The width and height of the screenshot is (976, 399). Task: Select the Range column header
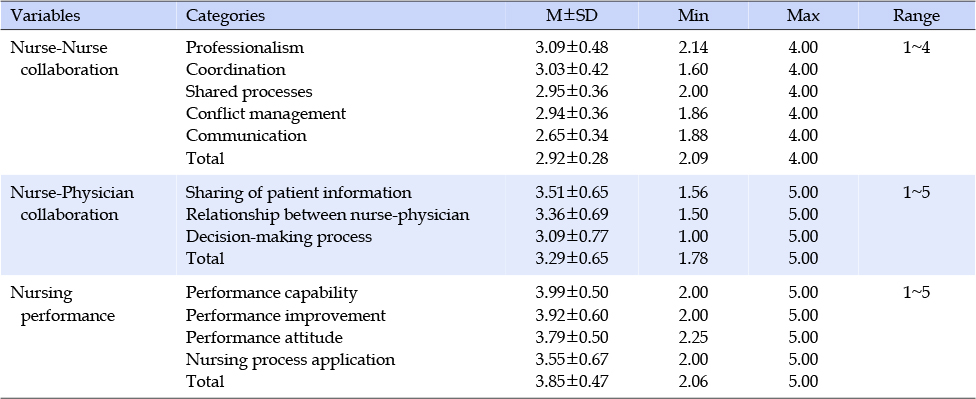tap(916, 16)
